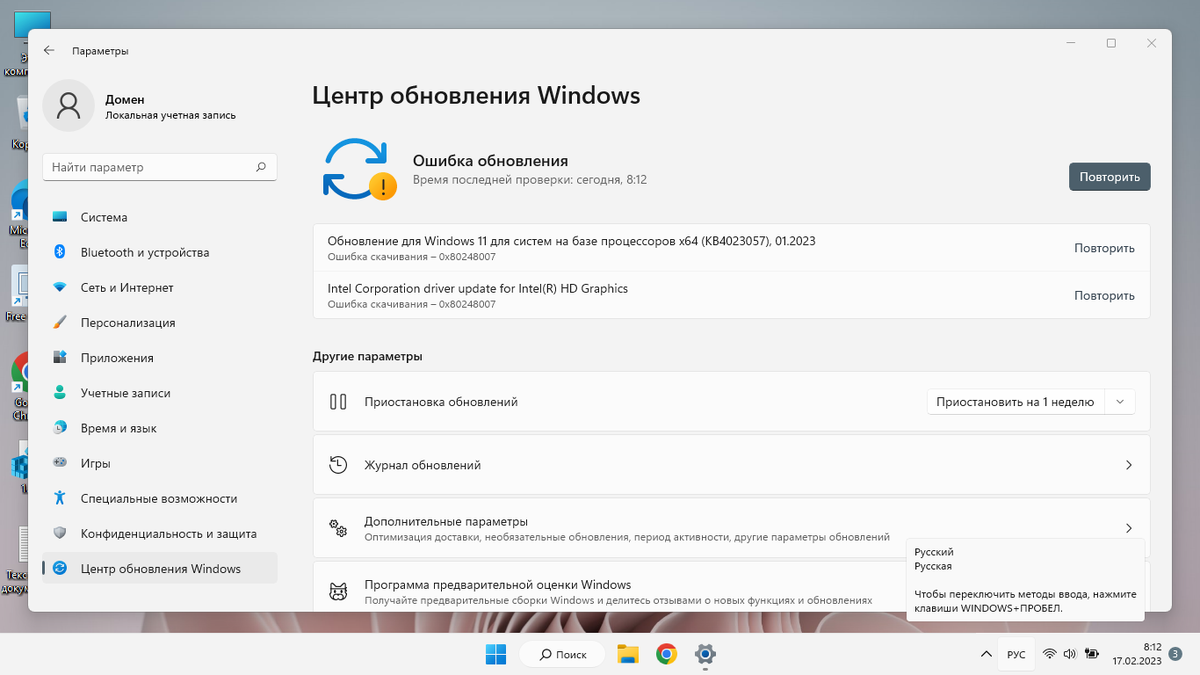Click the Settings gear icon on taskbar
The width and height of the screenshot is (1200, 675).
pyautogui.click(x=705, y=654)
